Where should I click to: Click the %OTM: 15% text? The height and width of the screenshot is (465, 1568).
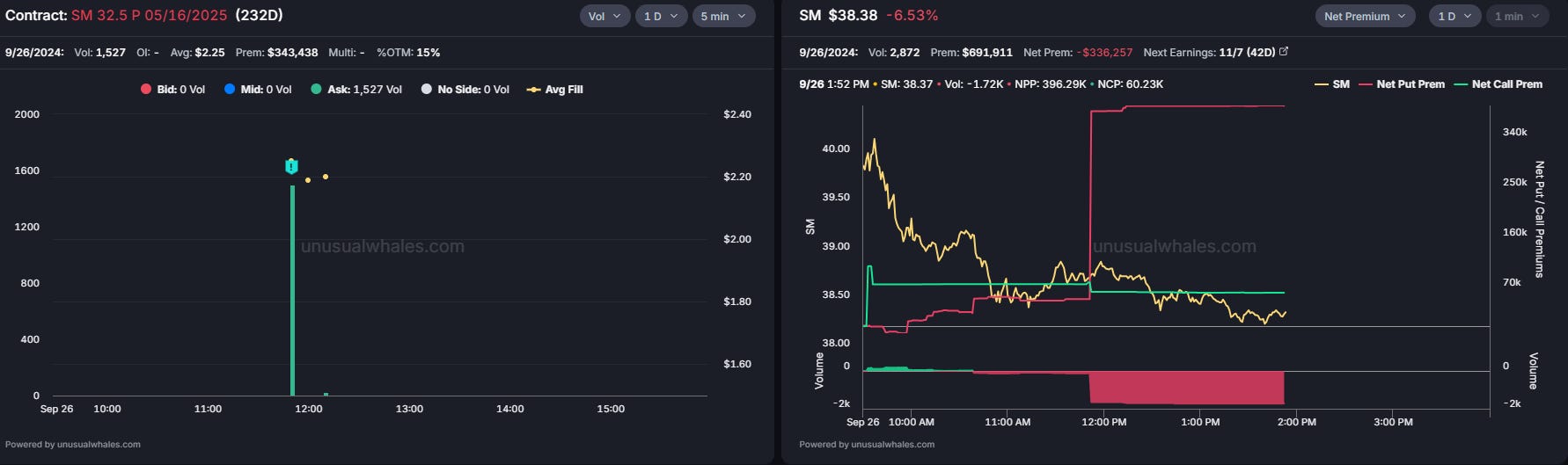[x=408, y=52]
